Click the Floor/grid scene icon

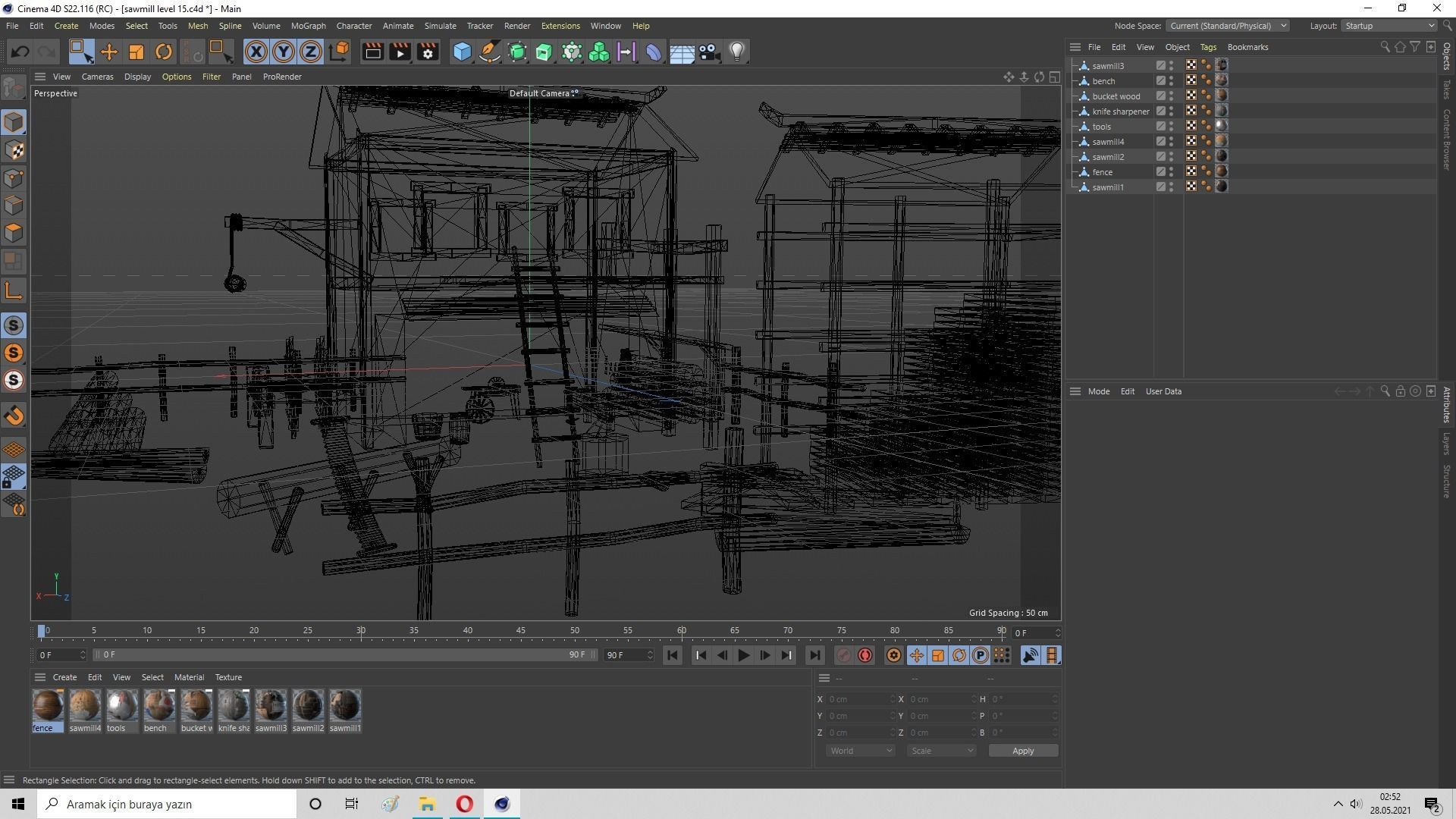682,52
